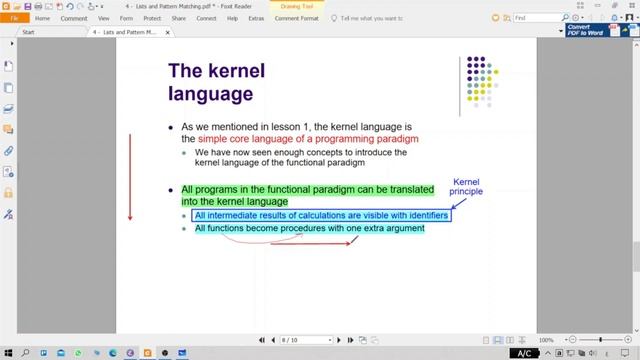Click the Redo arrow icon
640x360 pixels.
click(x=80, y=6)
